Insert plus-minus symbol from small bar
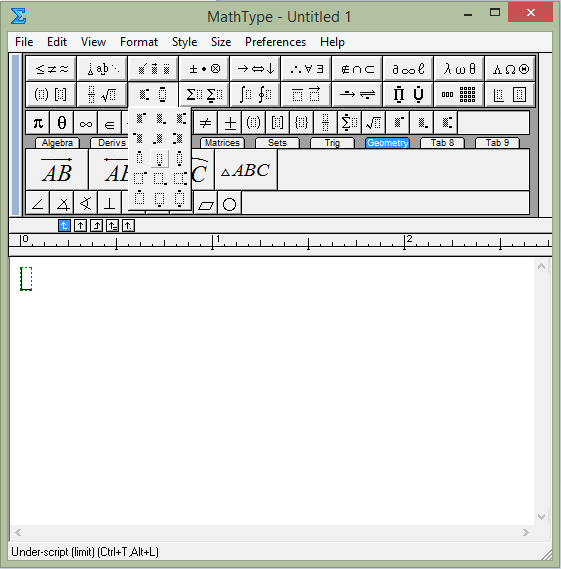 point(230,123)
